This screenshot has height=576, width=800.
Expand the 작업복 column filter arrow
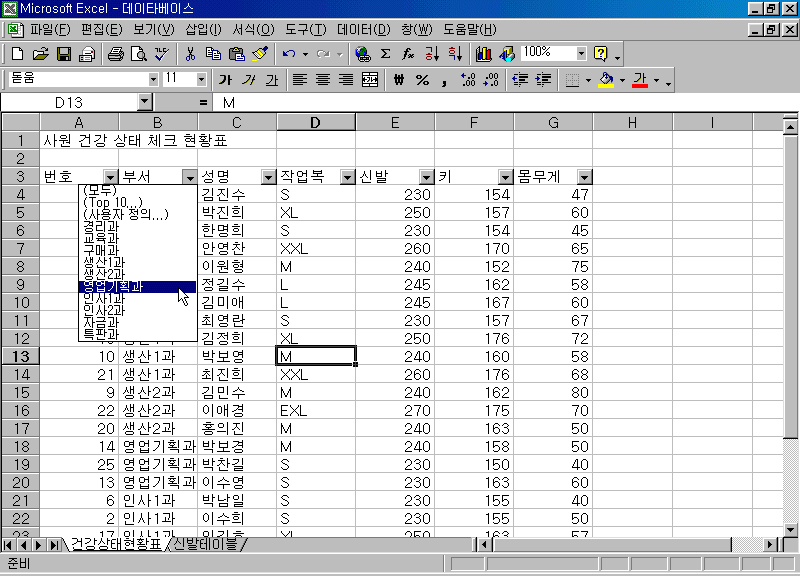[347, 177]
